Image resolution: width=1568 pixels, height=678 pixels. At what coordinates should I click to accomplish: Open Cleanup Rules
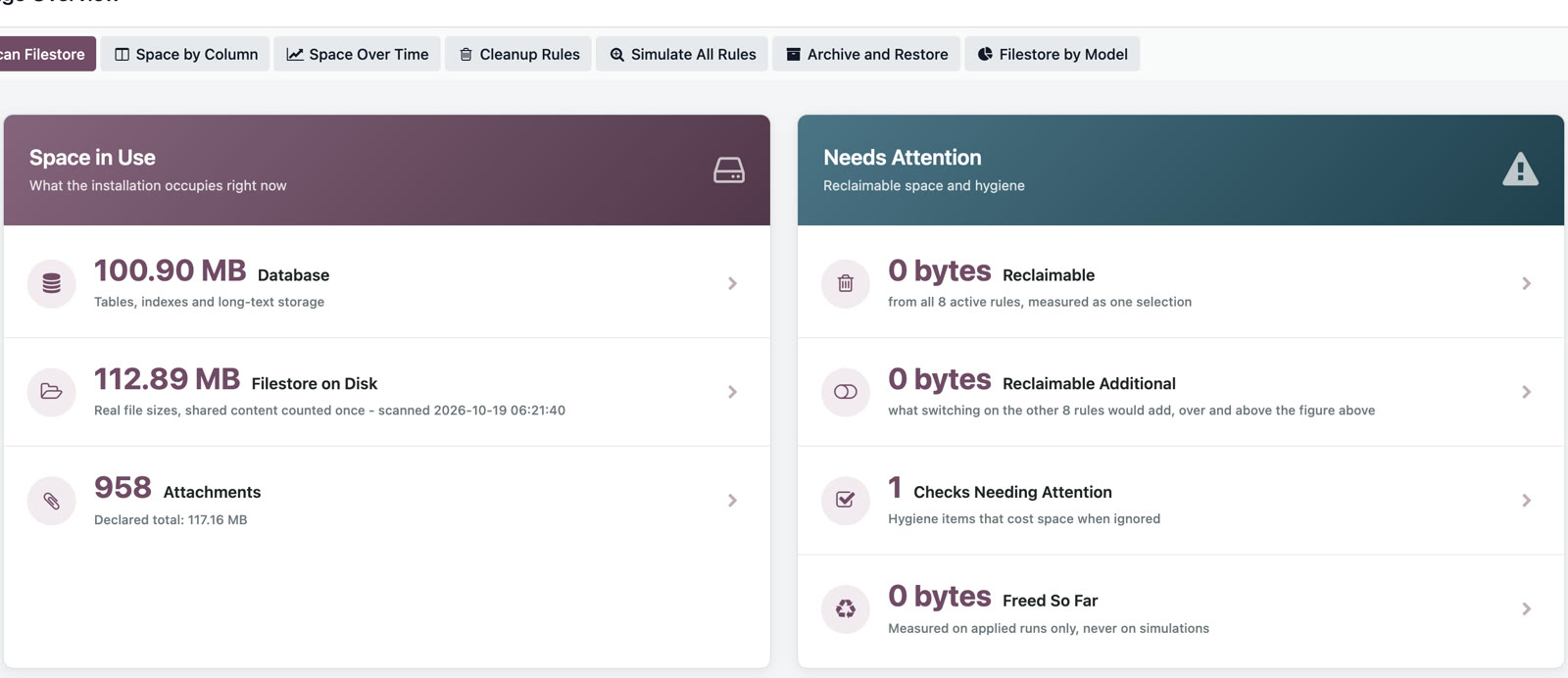518,54
